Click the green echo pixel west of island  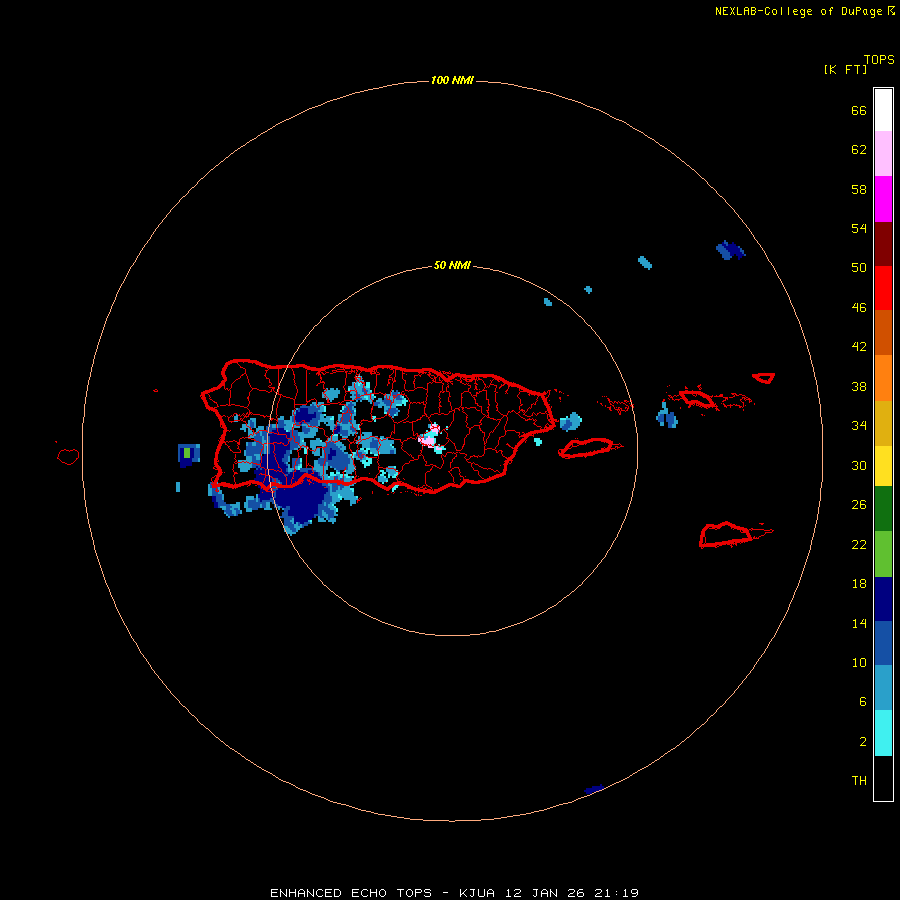point(187,452)
